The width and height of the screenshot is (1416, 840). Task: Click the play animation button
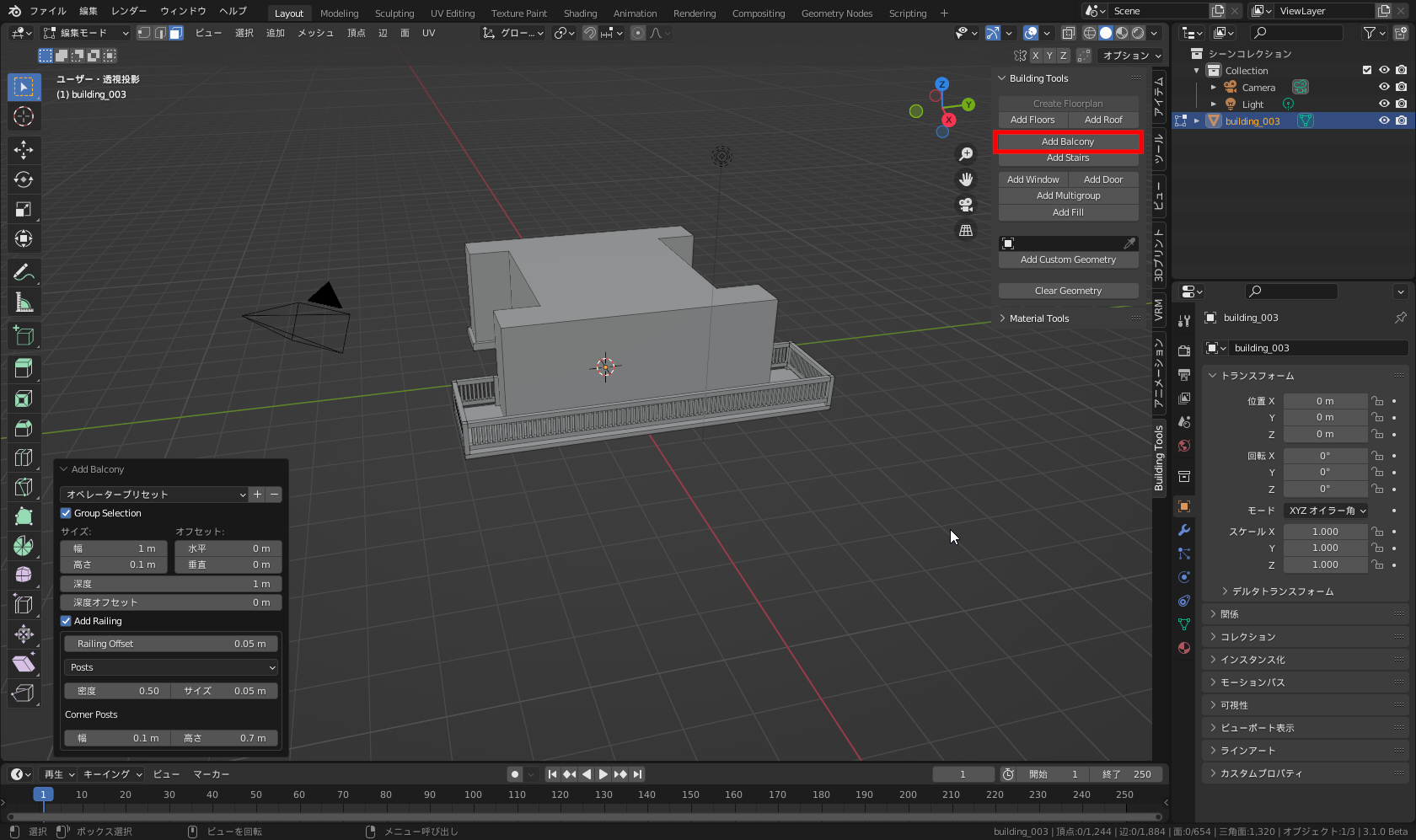tap(603, 774)
